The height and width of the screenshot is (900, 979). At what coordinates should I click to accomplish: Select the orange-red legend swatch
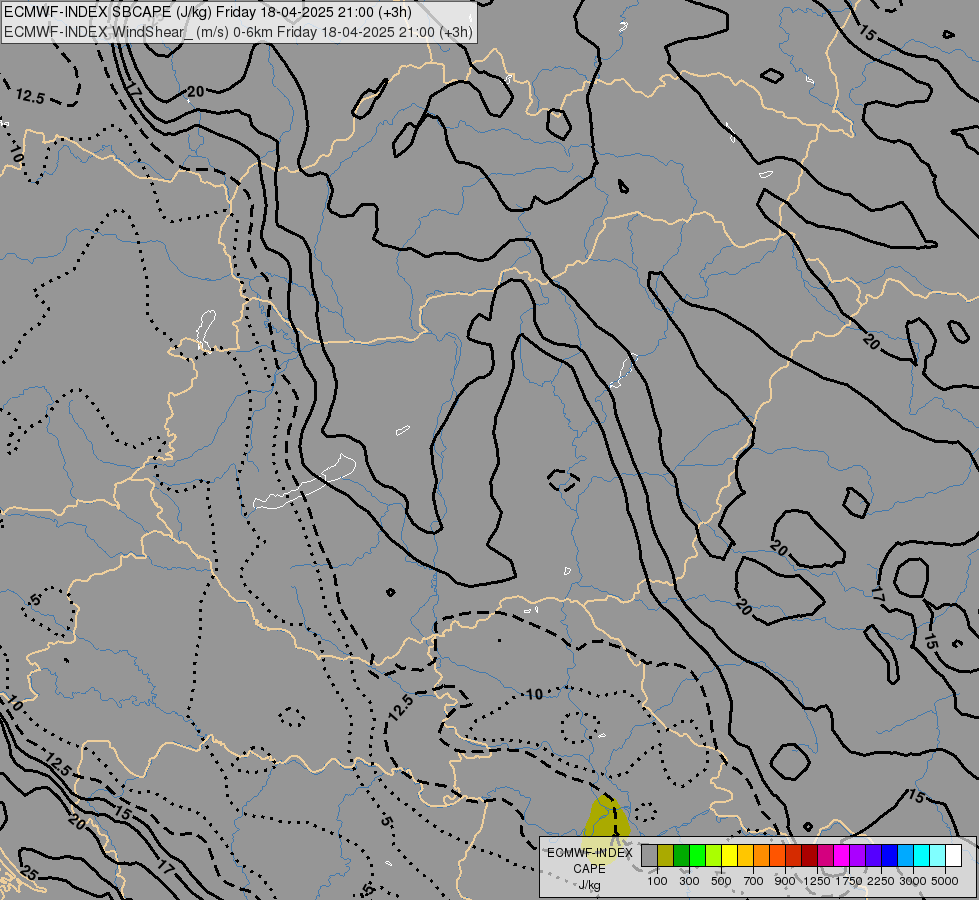[777, 856]
